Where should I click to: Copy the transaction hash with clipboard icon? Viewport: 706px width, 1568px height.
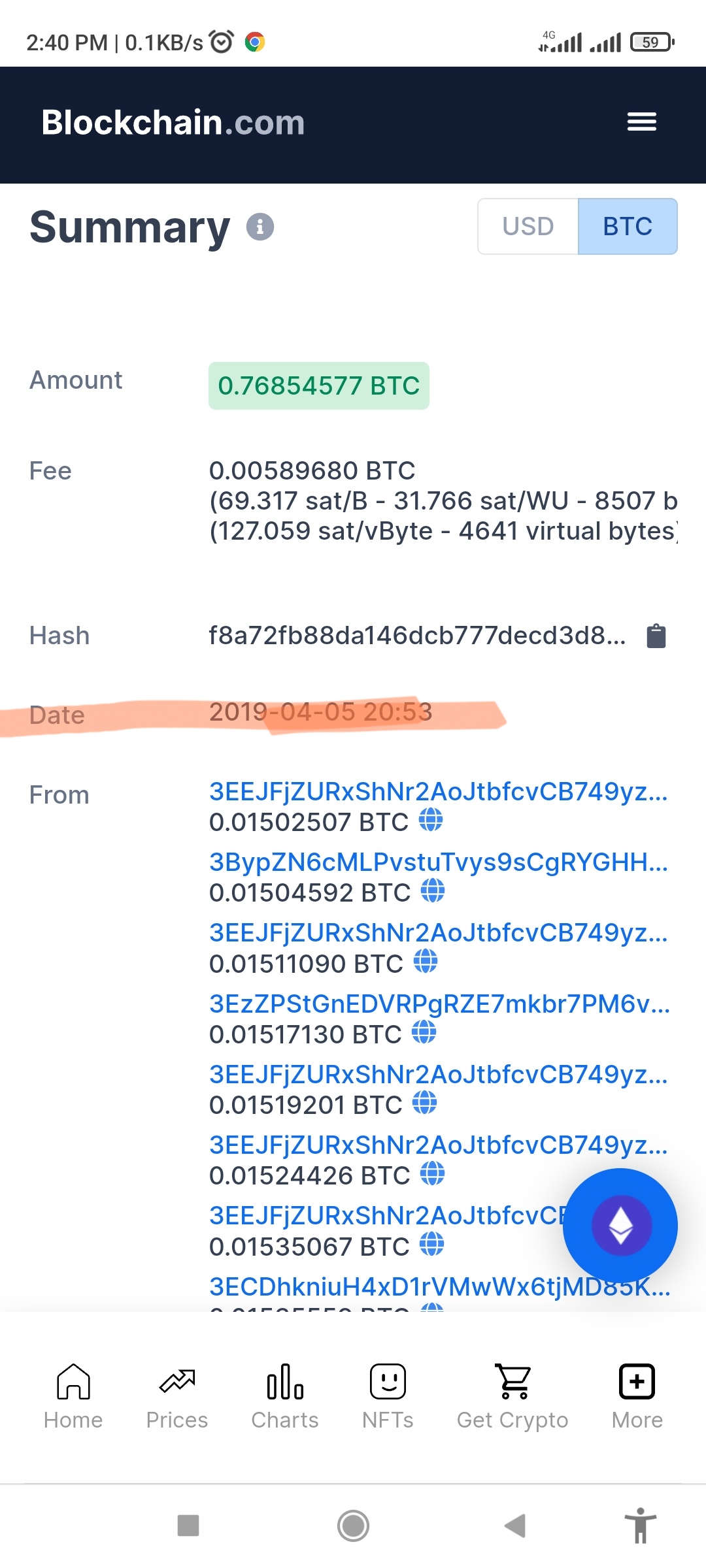656,636
